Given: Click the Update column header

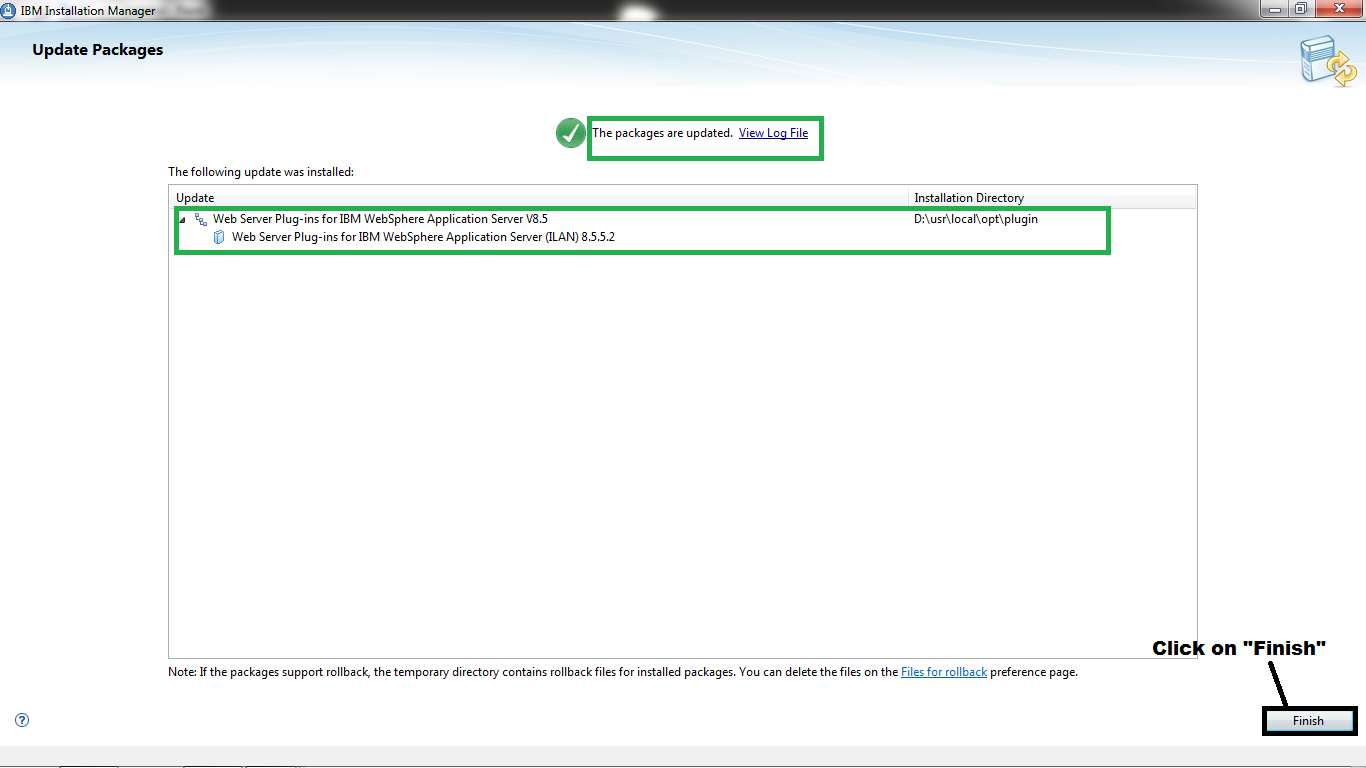Looking at the screenshot, I should coord(195,197).
